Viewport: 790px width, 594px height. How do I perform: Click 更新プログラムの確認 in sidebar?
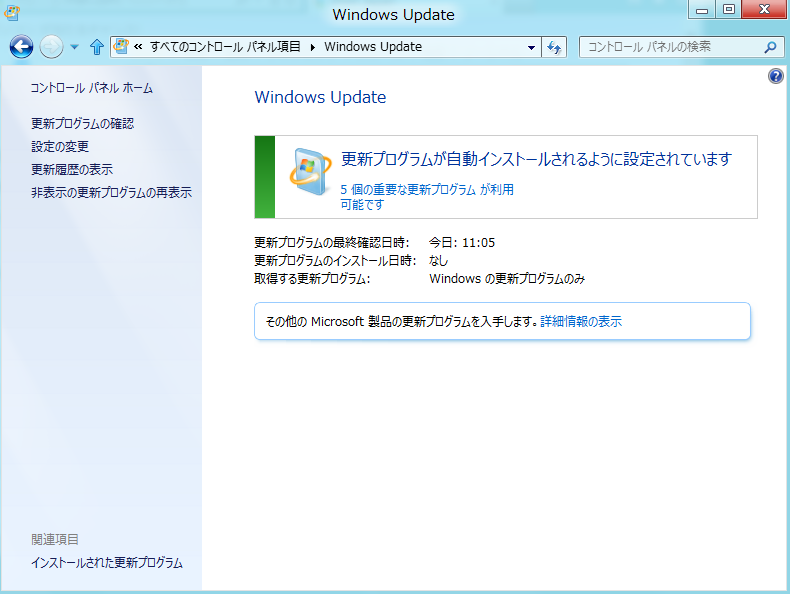[x=83, y=123]
